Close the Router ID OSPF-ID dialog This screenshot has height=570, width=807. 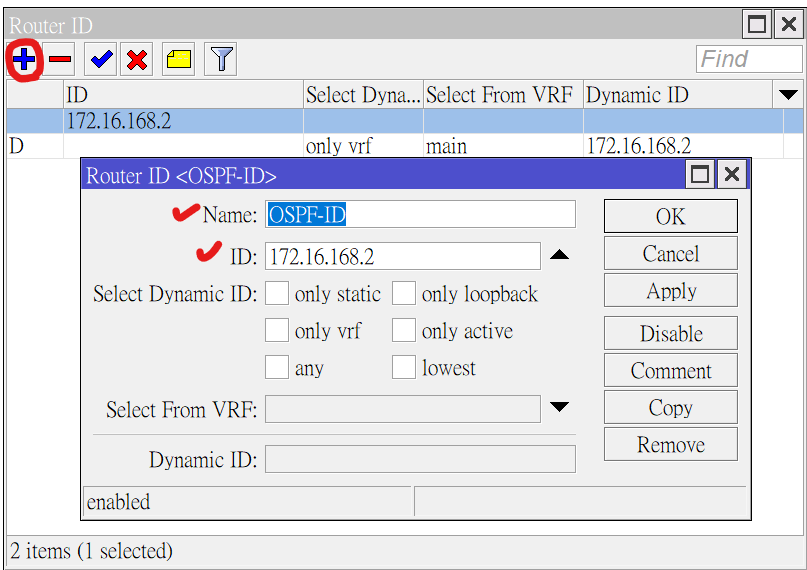[733, 175]
